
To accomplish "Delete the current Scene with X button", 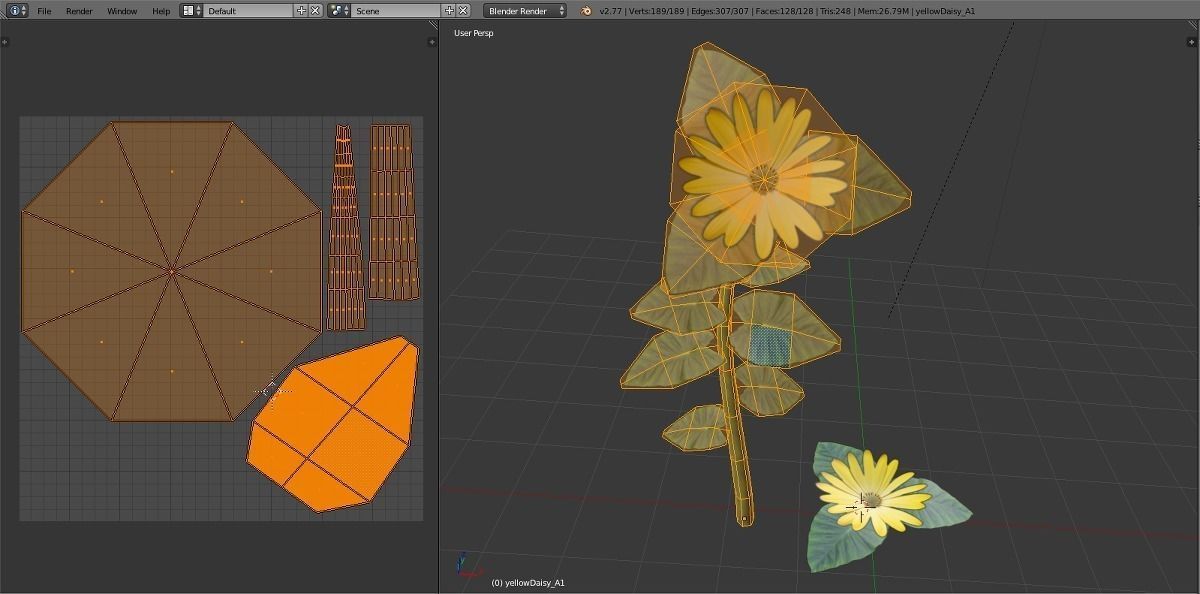I will [x=463, y=10].
